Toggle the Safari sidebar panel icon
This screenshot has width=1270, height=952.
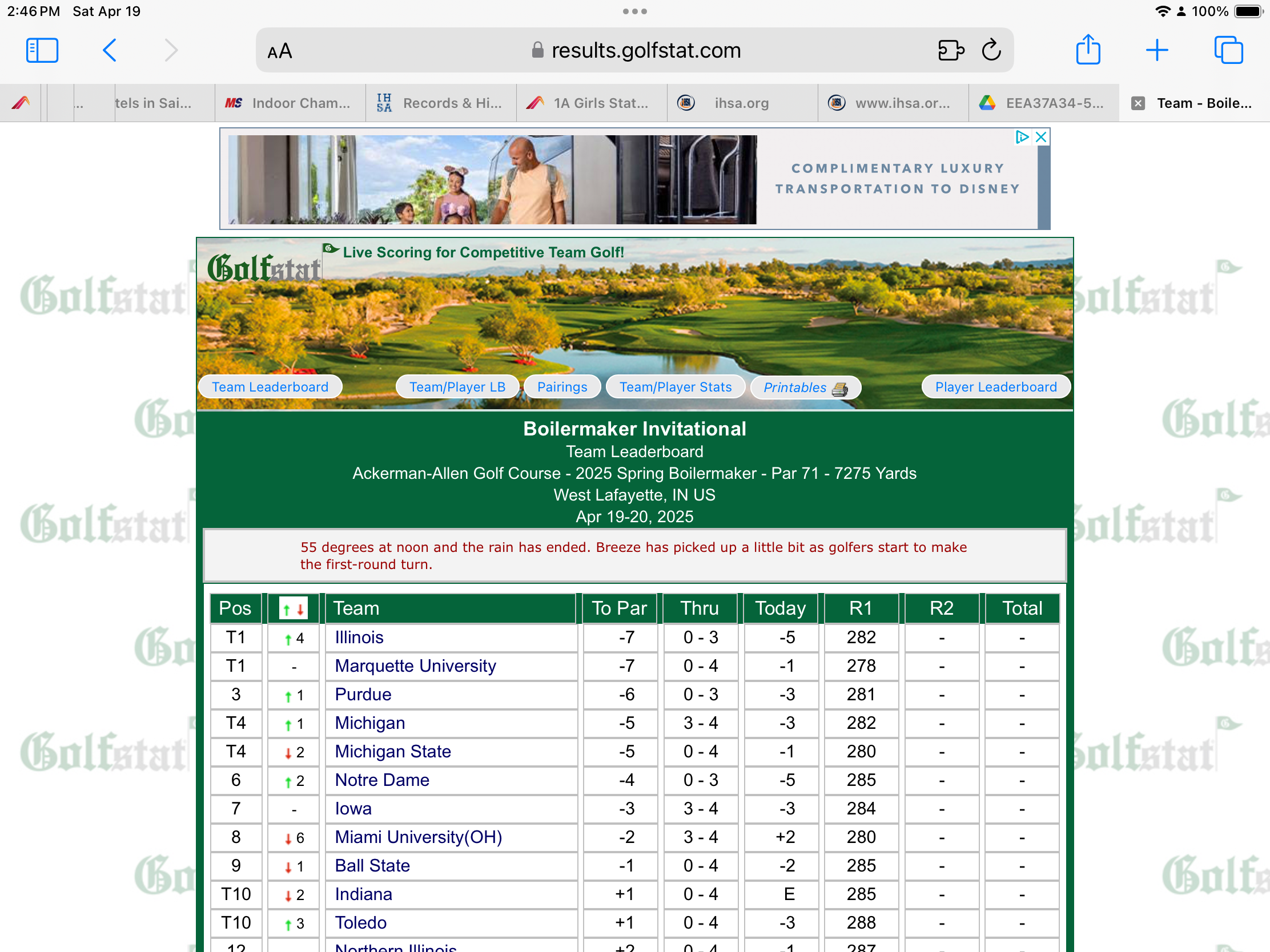click(x=42, y=50)
